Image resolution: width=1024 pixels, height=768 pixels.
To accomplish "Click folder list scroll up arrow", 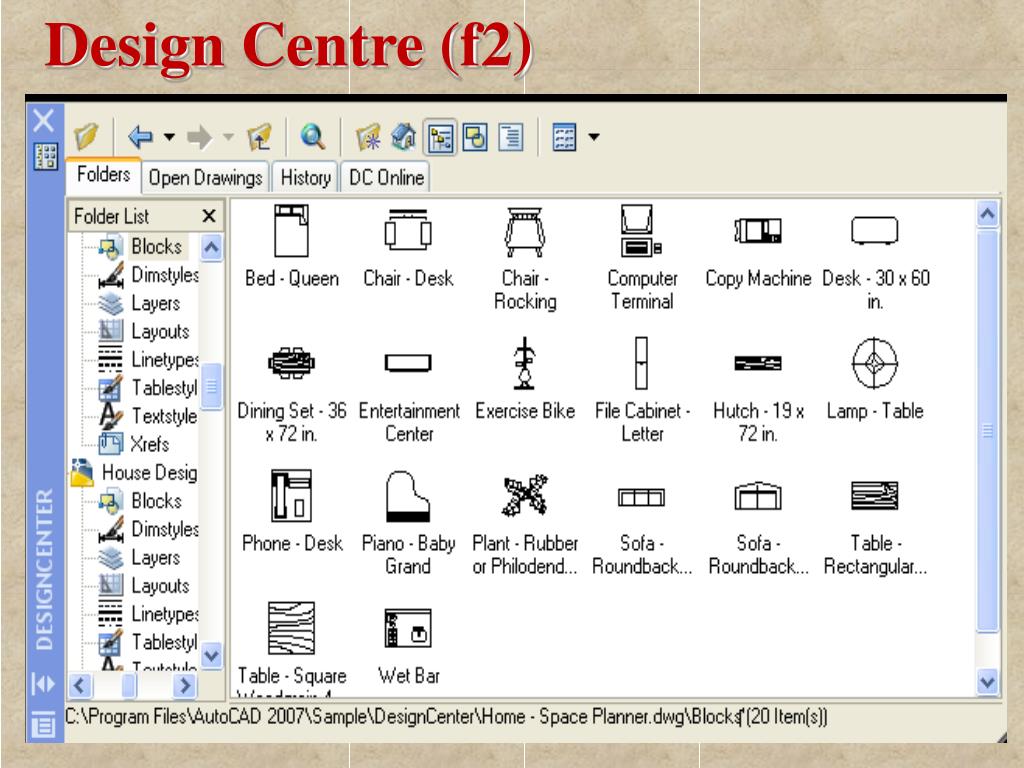I will point(211,248).
